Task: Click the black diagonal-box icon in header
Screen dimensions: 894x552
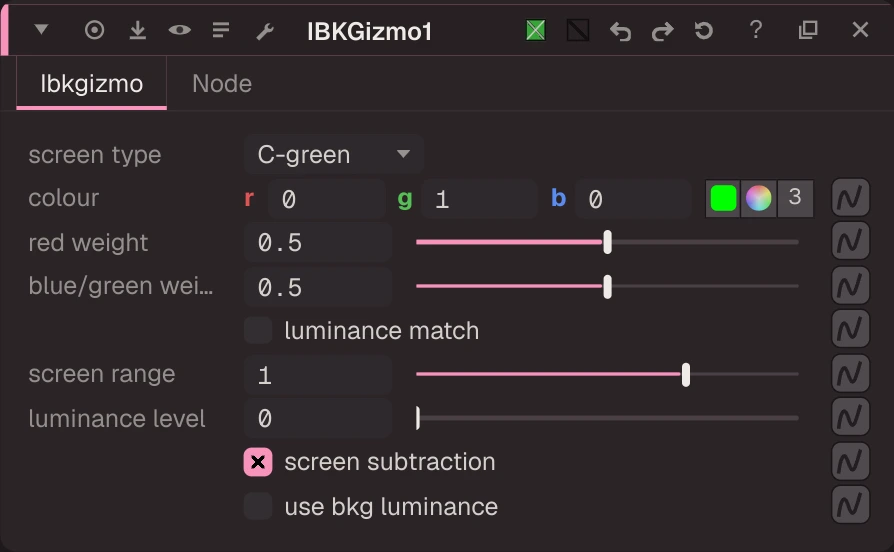Action: pos(578,30)
